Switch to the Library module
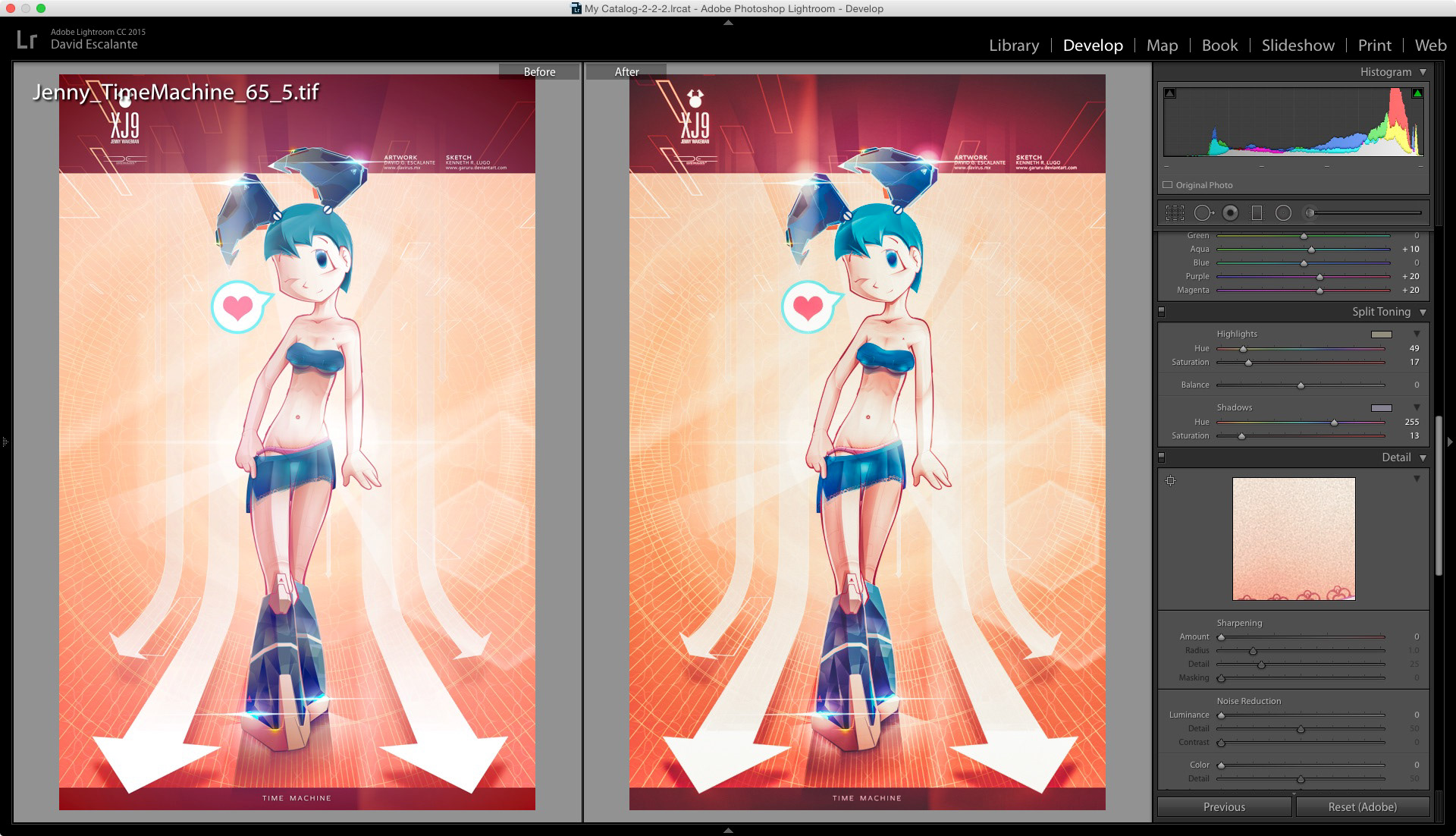This screenshot has height=836, width=1456. coord(1014,45)
